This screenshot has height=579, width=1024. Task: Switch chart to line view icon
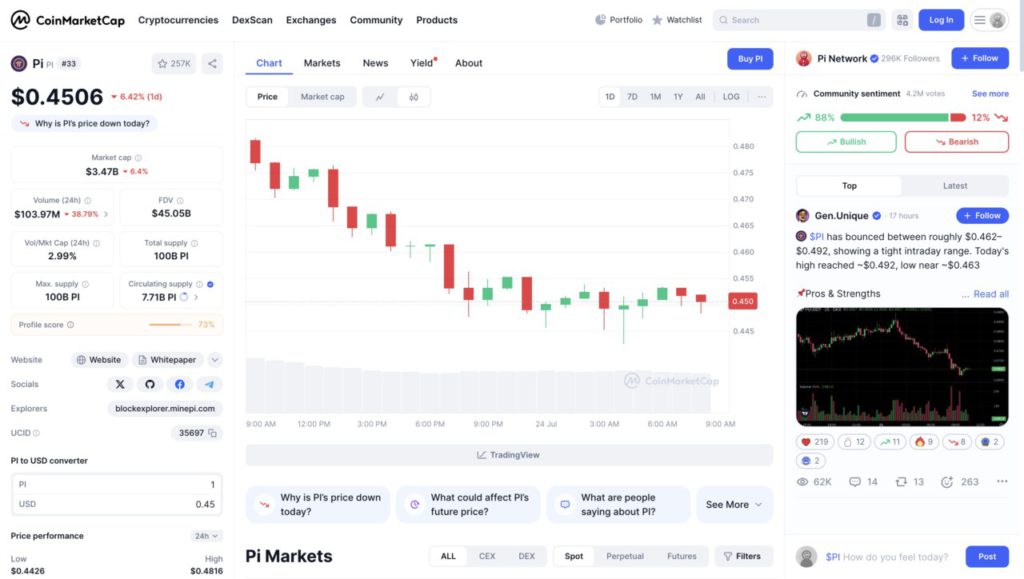(x=380, y=97)
